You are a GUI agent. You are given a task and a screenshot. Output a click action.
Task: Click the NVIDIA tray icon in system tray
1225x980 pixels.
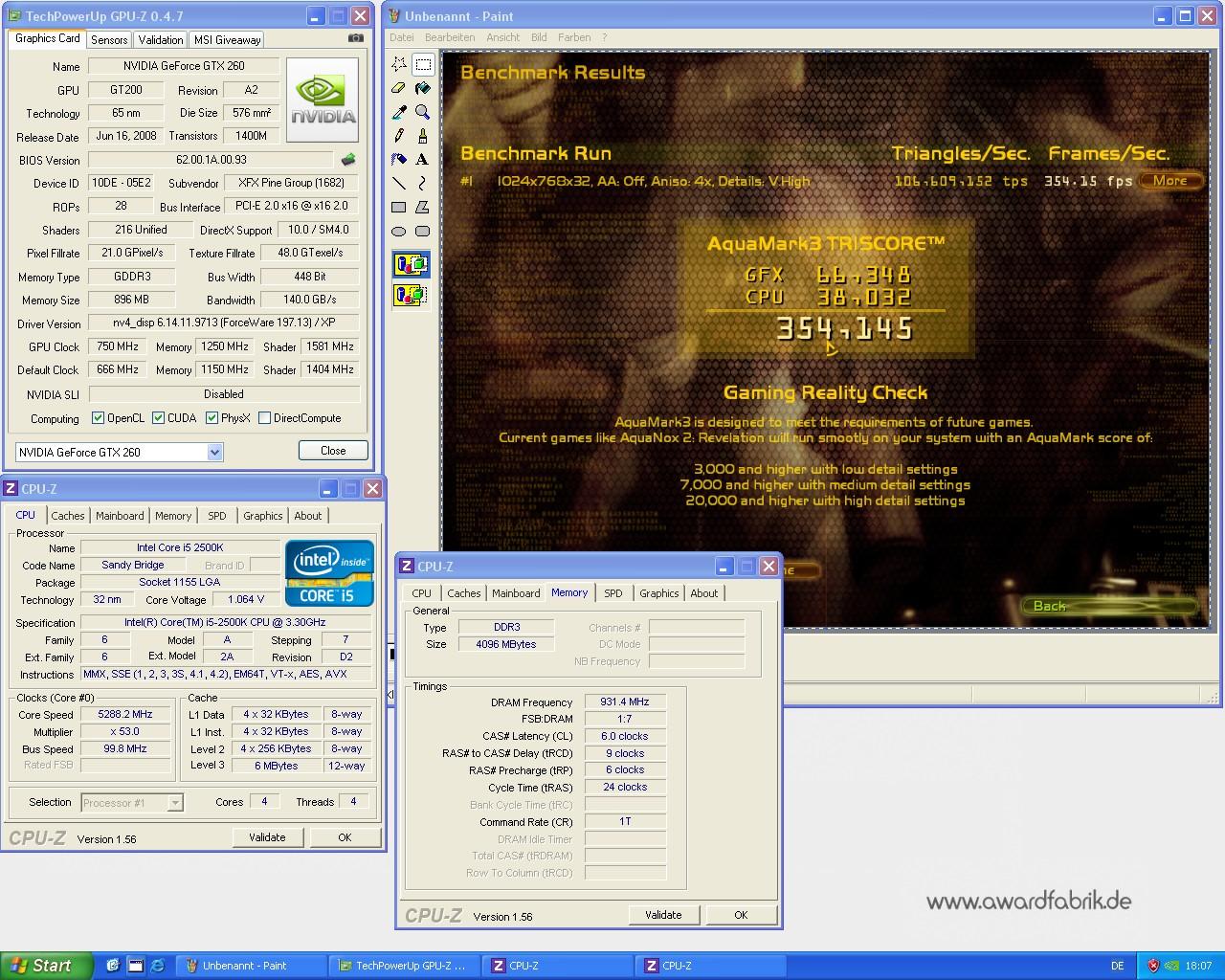1173,966
